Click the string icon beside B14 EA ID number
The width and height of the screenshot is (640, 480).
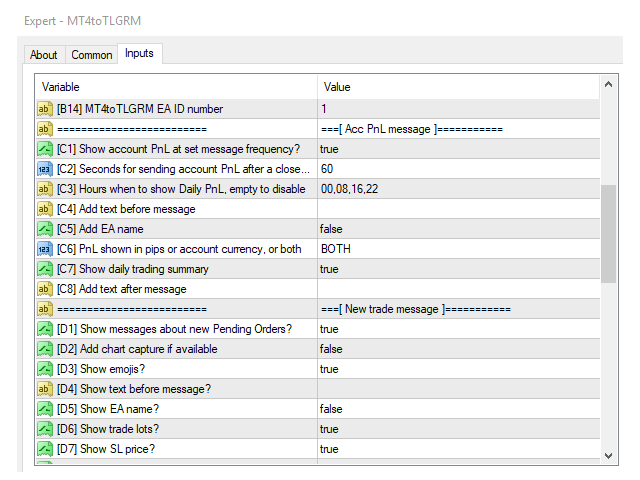45,109
